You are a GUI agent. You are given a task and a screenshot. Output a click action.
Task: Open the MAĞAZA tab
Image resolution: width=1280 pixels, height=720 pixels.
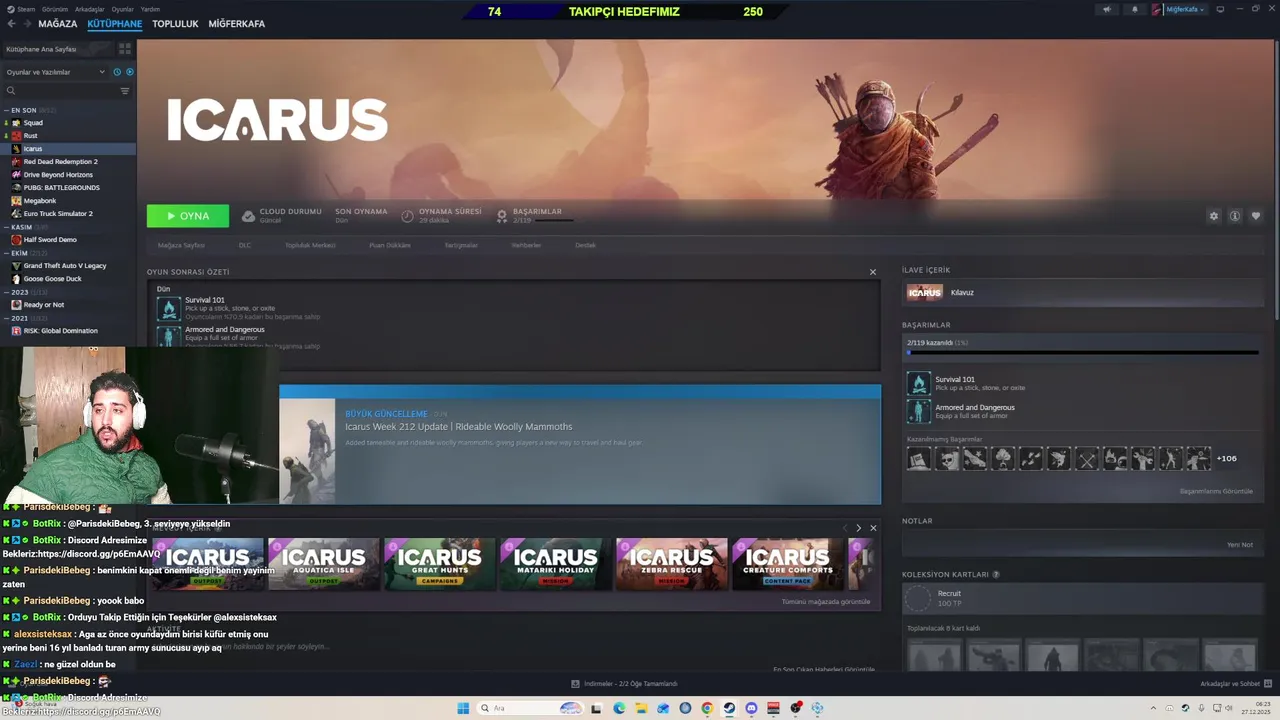[x=57, y=24]
